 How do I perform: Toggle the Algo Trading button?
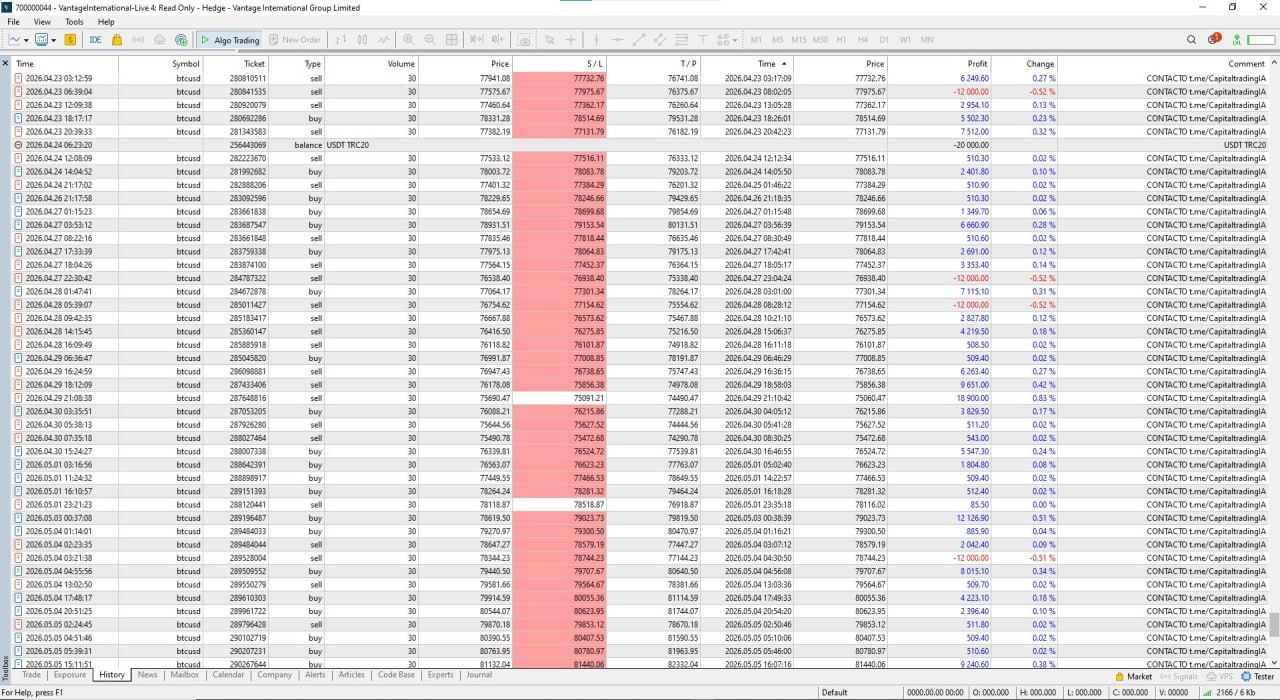[230, 40]
